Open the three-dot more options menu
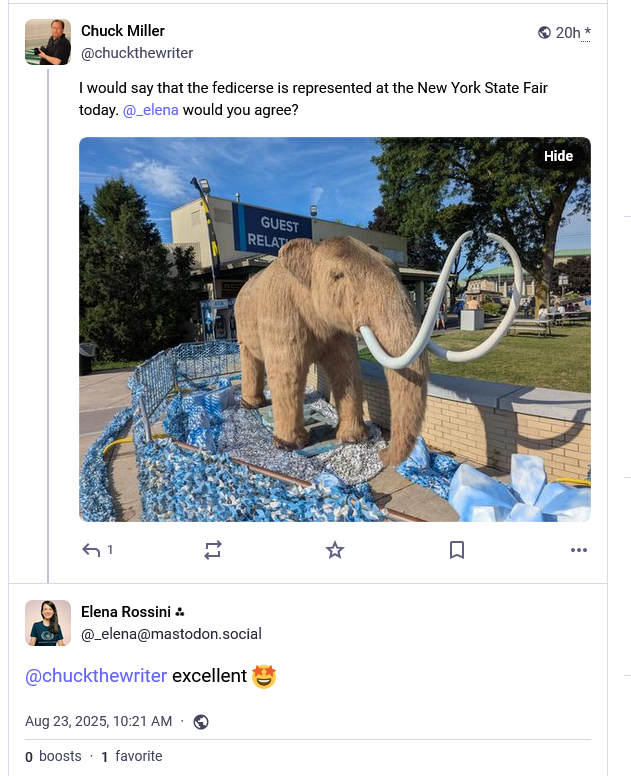 point(579,550)
